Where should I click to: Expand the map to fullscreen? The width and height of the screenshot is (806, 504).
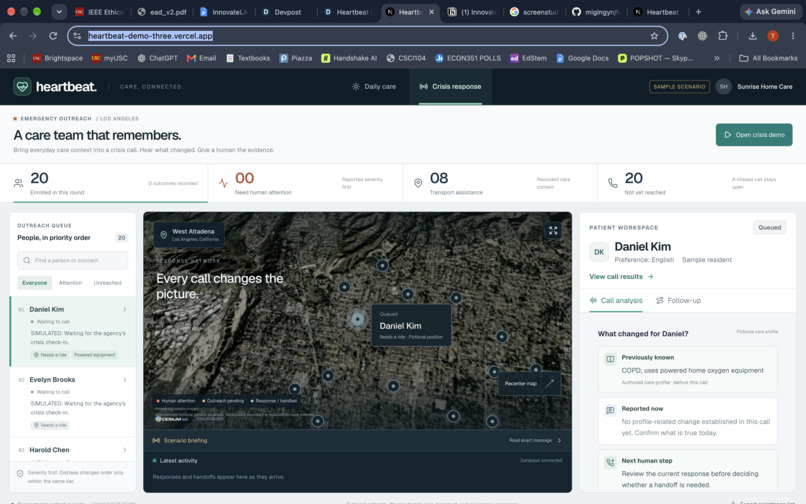coord(553,230)
